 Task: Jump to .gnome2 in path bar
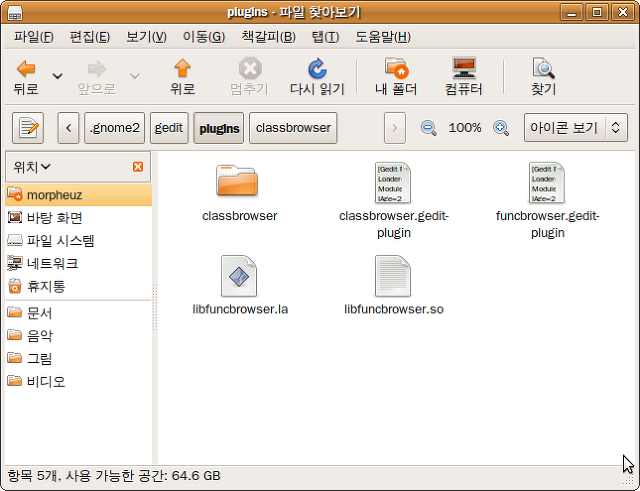114,128
